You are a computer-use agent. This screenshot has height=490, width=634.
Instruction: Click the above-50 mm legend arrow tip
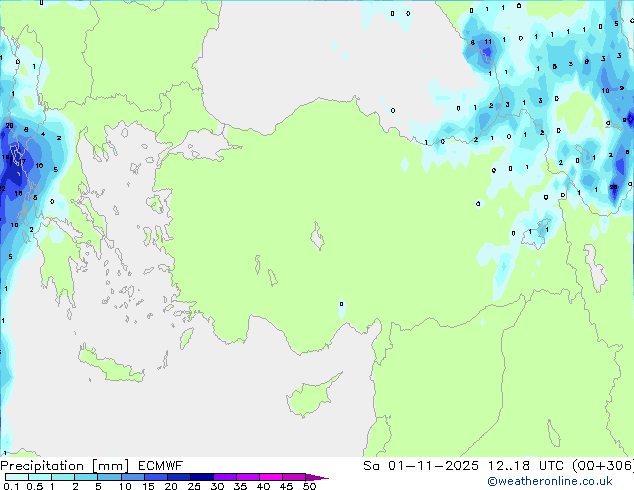[316, 477]
